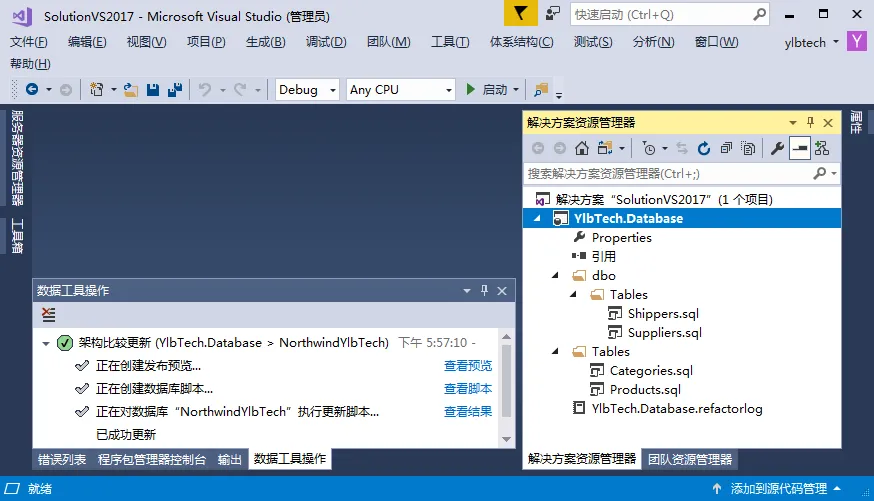Click the 查看预览 link

[468, 366]
